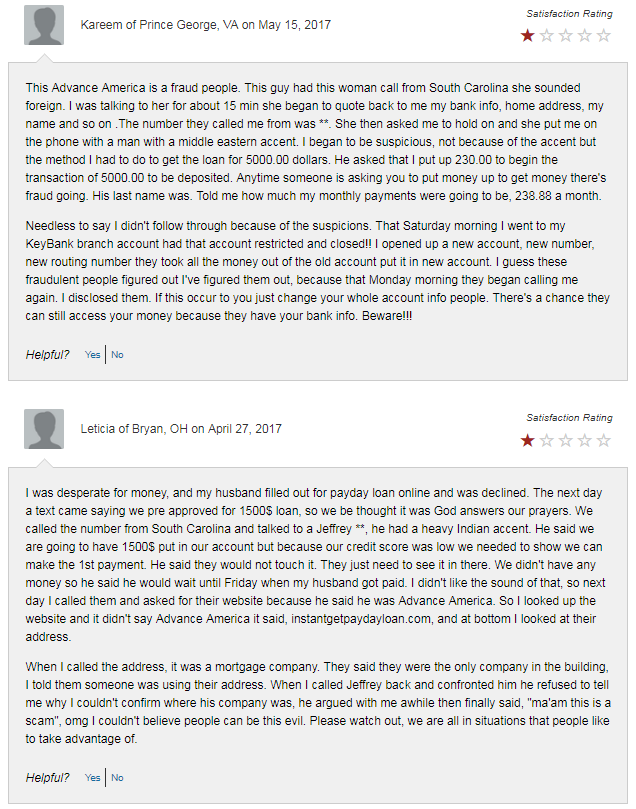This screenshot has height=809, width=636.
Task: Click the fifth star in Kareem's rating
Action: (x=604, y=36)
